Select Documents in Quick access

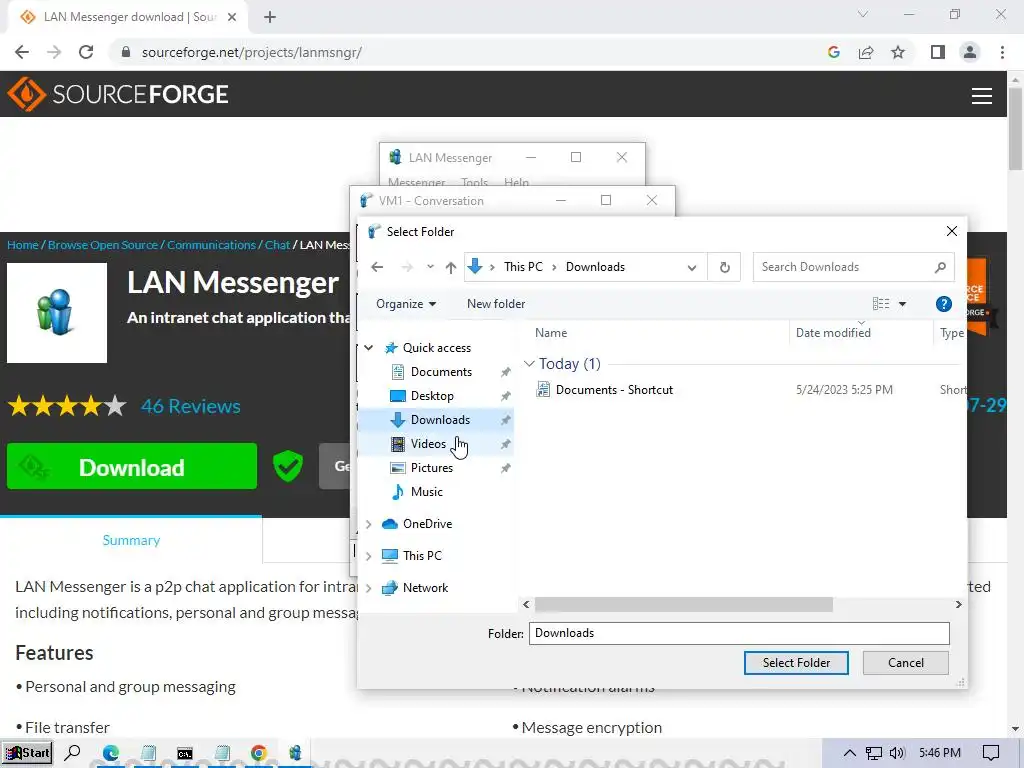[x=441, y=372]
